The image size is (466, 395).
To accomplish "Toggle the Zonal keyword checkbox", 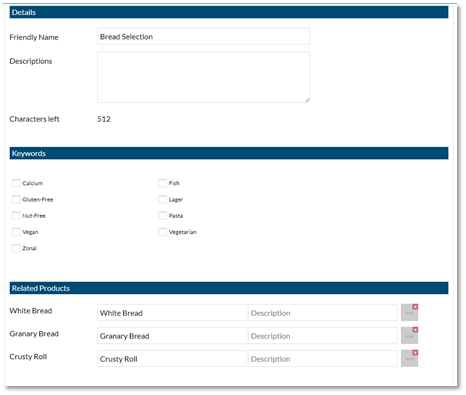I will point(16,248).
